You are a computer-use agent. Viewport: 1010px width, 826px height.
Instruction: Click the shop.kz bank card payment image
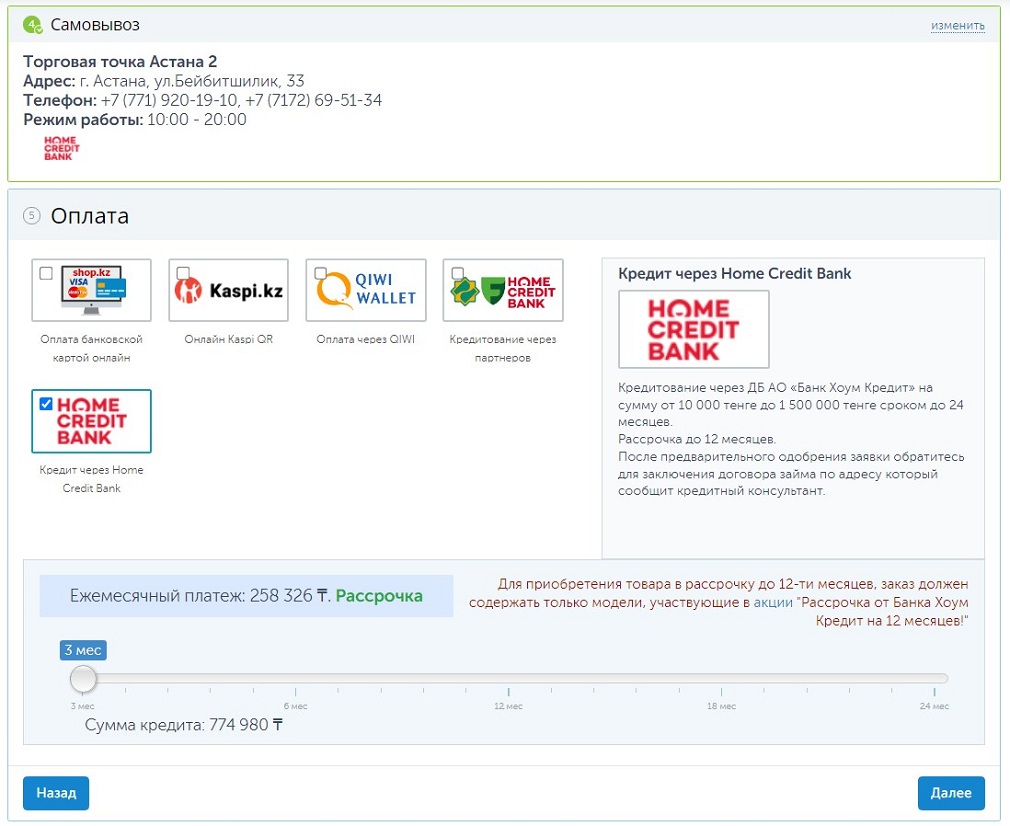tap(92, 291)
